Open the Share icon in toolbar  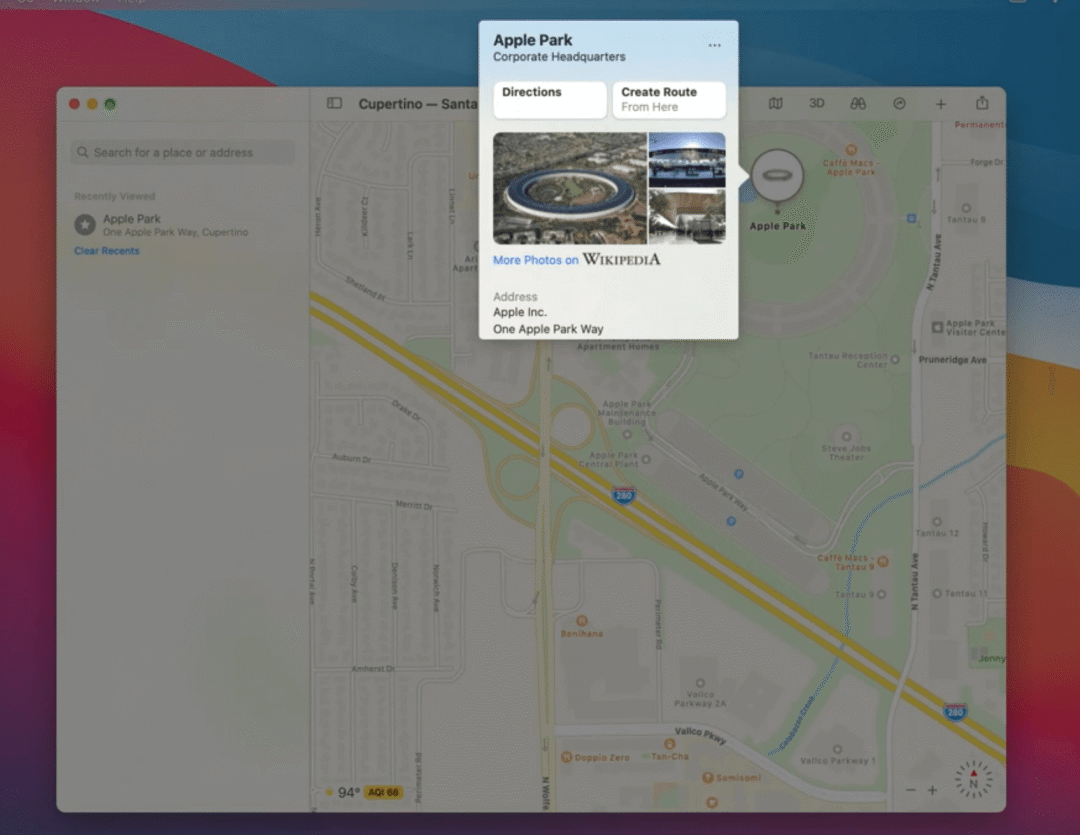pos(982,103)
